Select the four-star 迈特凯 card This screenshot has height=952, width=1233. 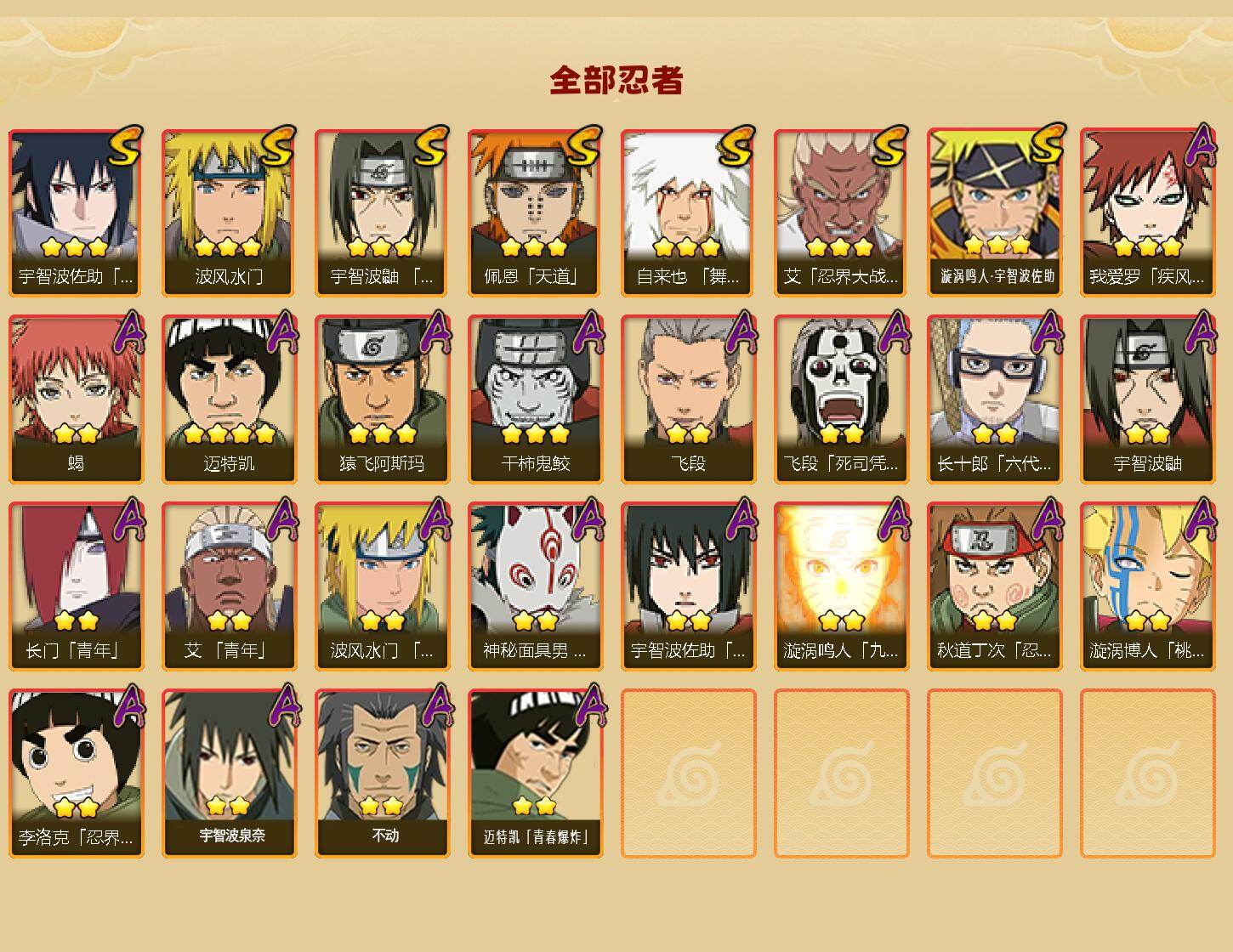(229, 399)
